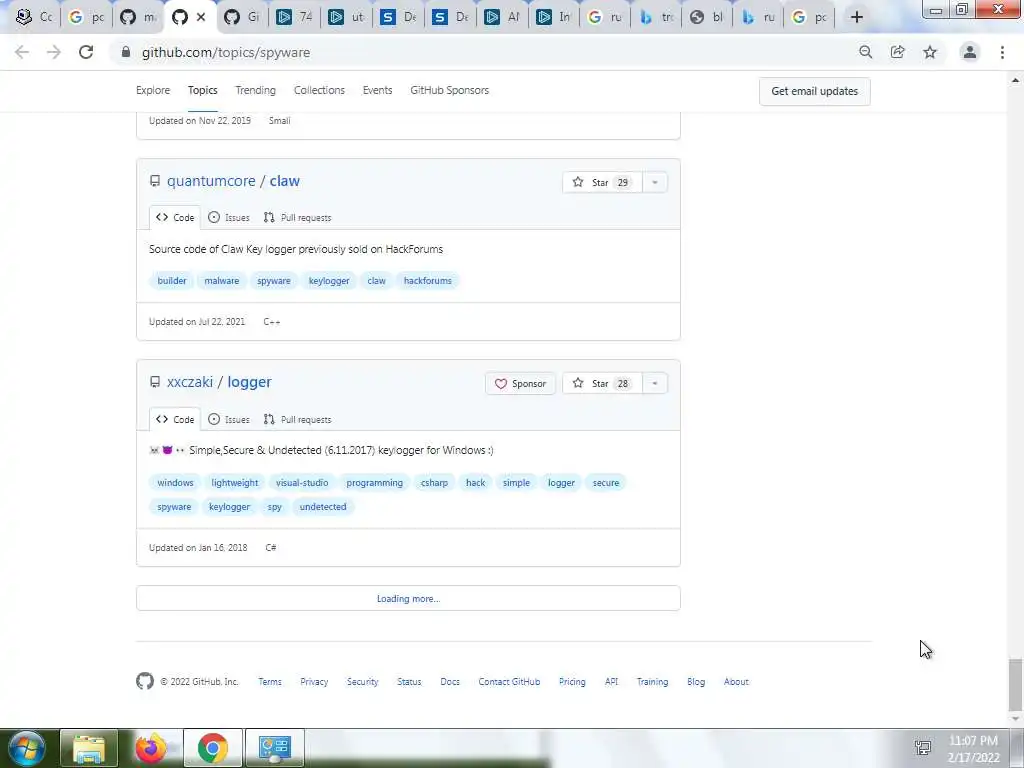Click scrollbar up arrow

coord(1015,80)
